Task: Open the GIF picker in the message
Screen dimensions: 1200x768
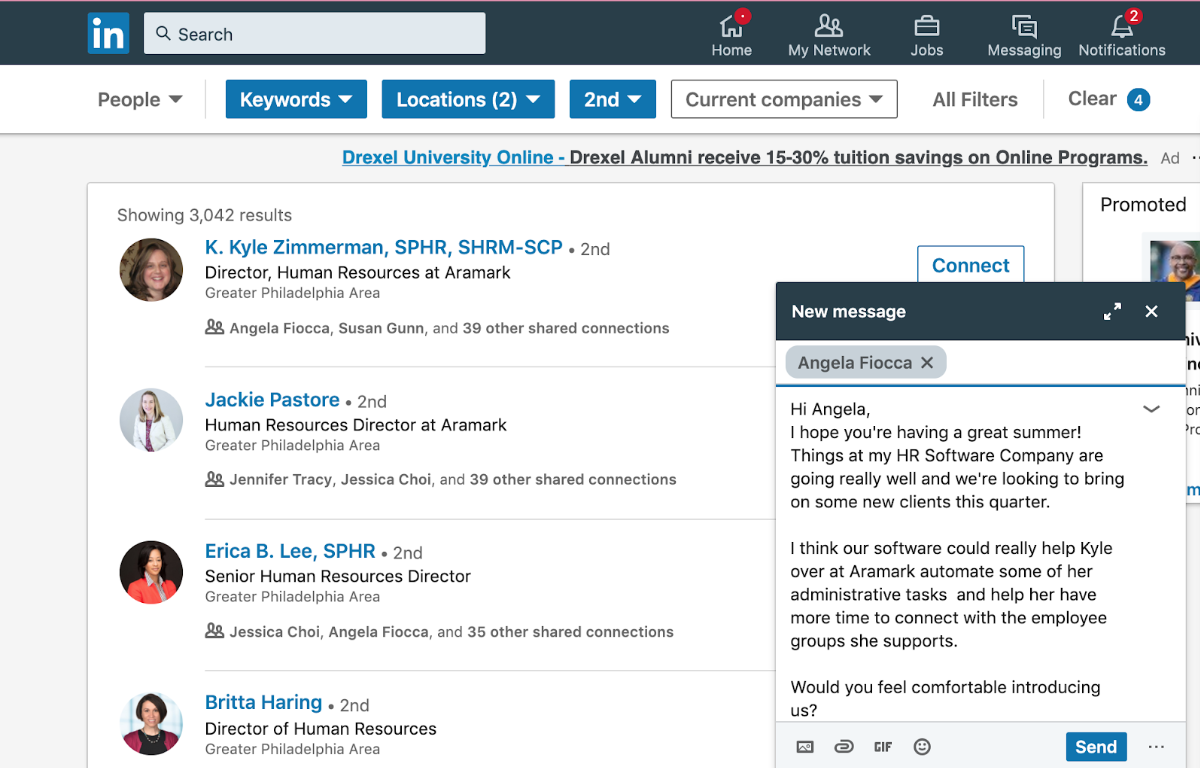Action: click(883, 747)
